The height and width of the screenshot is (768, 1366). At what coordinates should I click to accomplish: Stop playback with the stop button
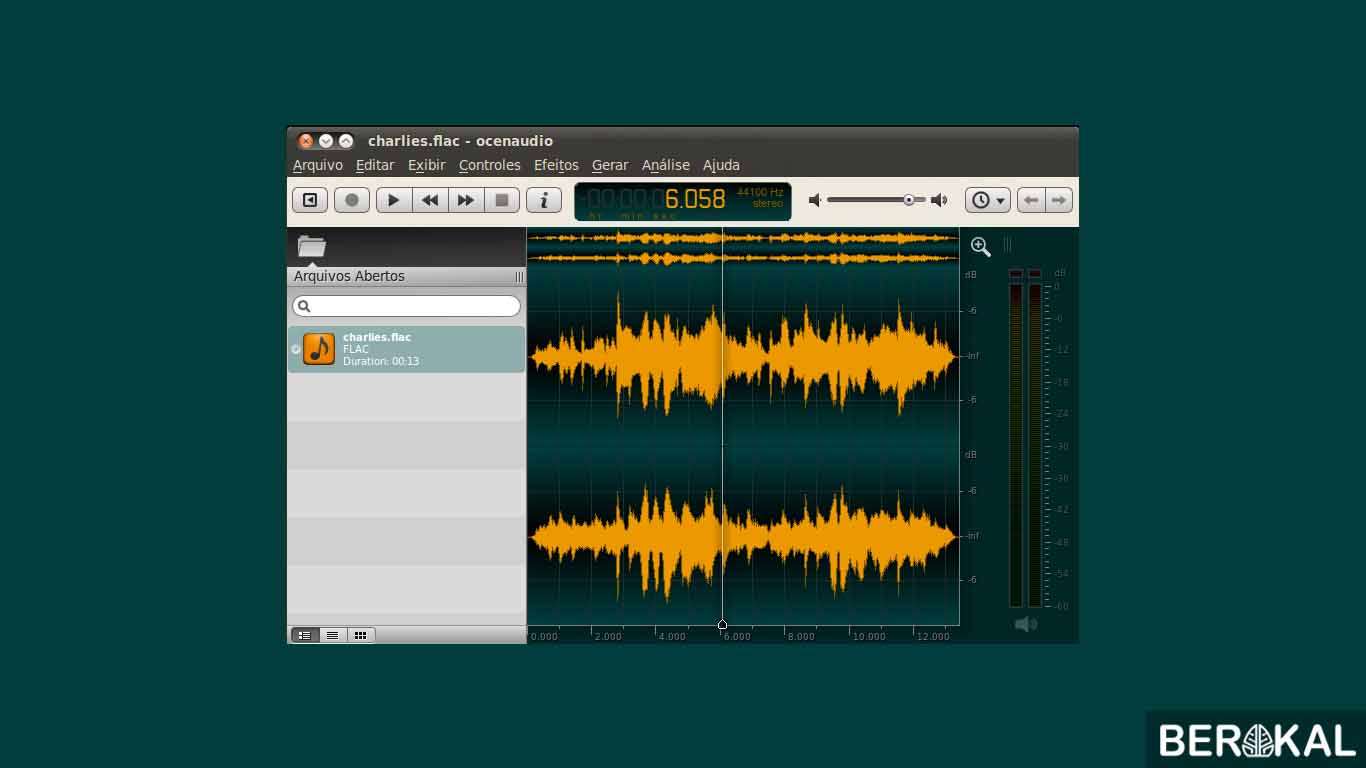pyautogui.click(x=502, y=200)
